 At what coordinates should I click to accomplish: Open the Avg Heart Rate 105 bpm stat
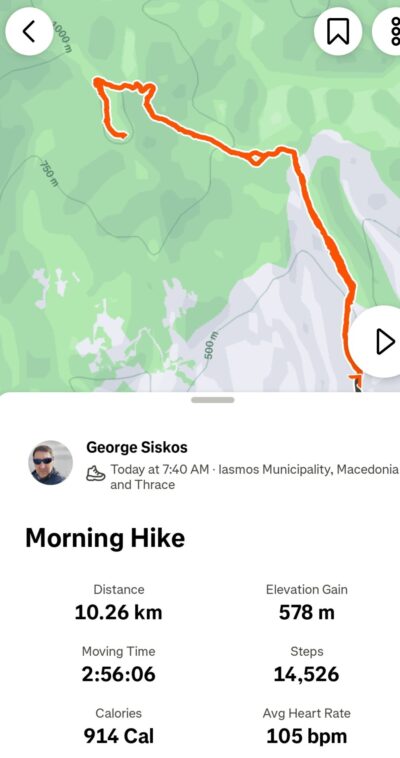pyautogui.click(x=307, y=726)
